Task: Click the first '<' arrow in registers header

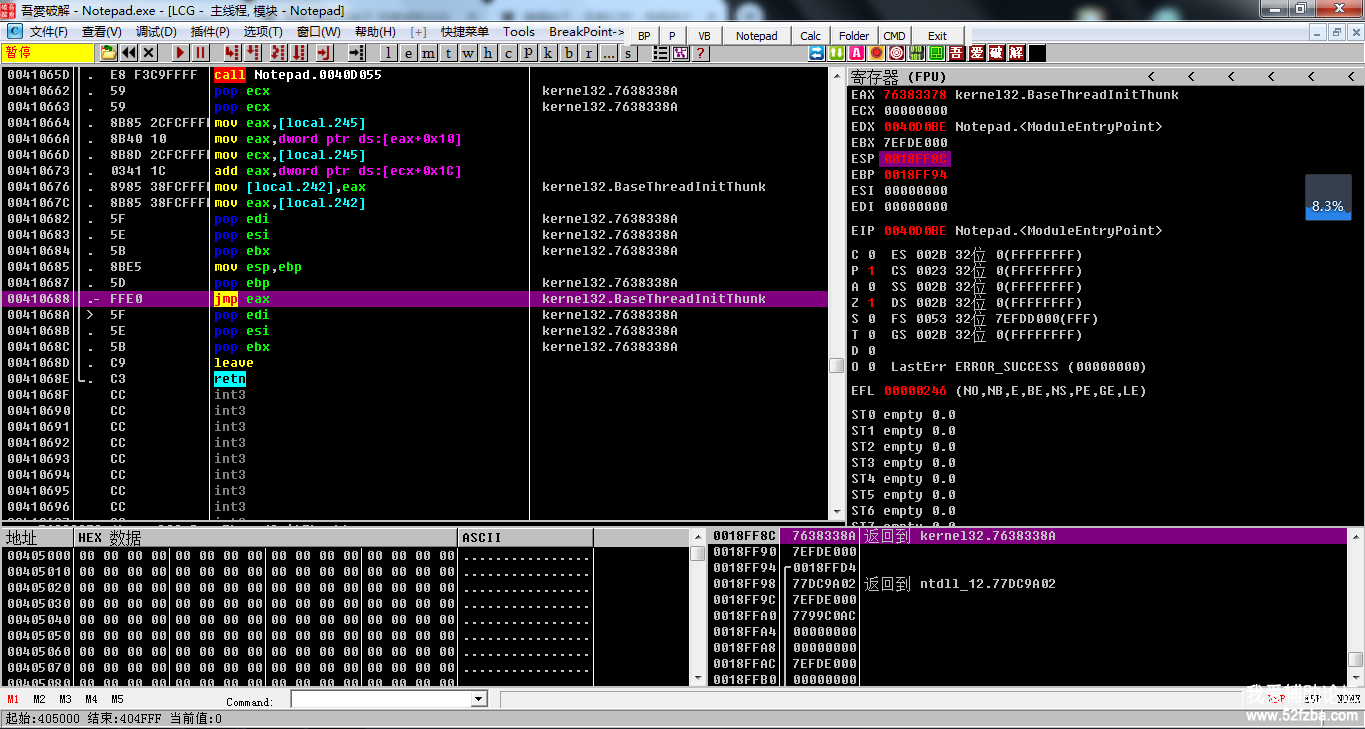Action: click(1151, 77)
